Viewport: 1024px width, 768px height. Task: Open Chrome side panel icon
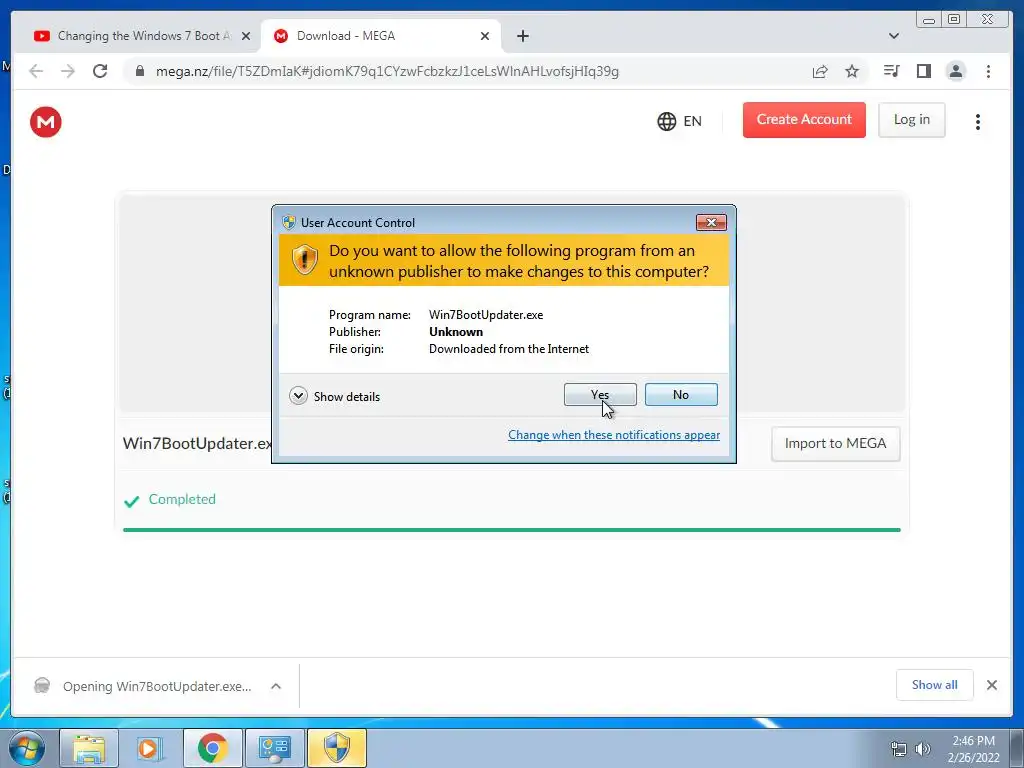(923, 71)
